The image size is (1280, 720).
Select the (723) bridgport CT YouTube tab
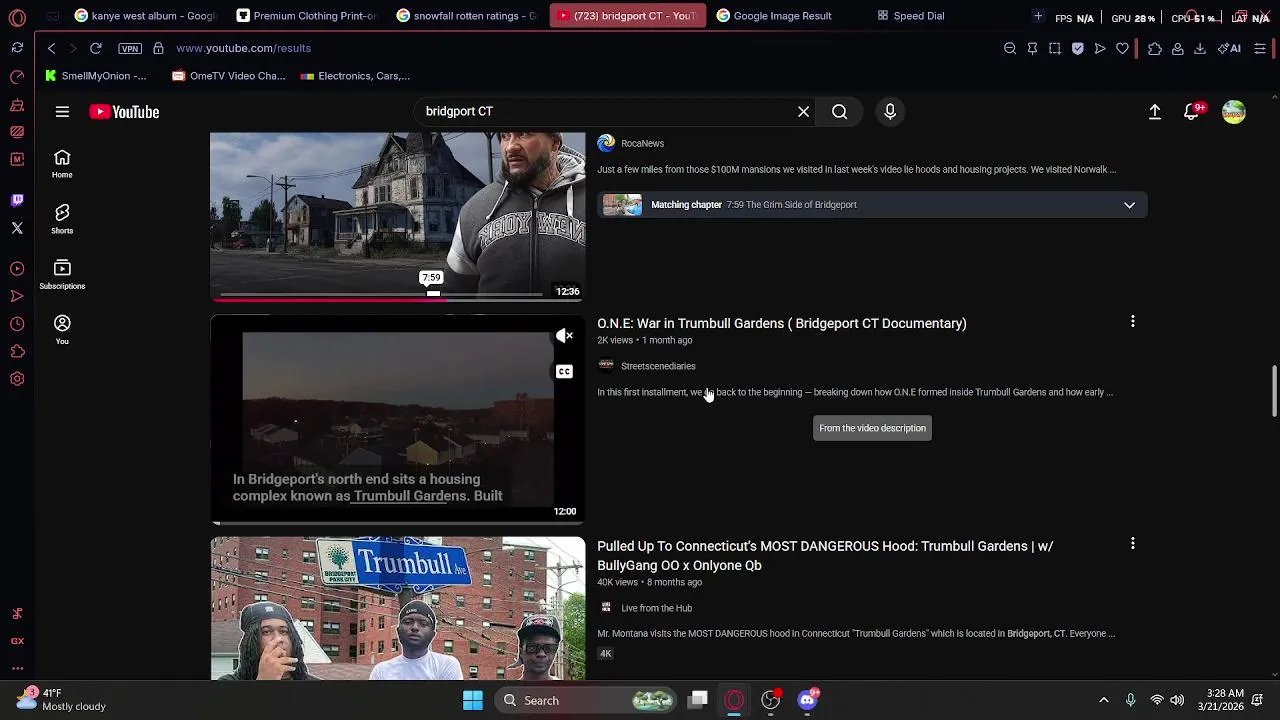627,16
